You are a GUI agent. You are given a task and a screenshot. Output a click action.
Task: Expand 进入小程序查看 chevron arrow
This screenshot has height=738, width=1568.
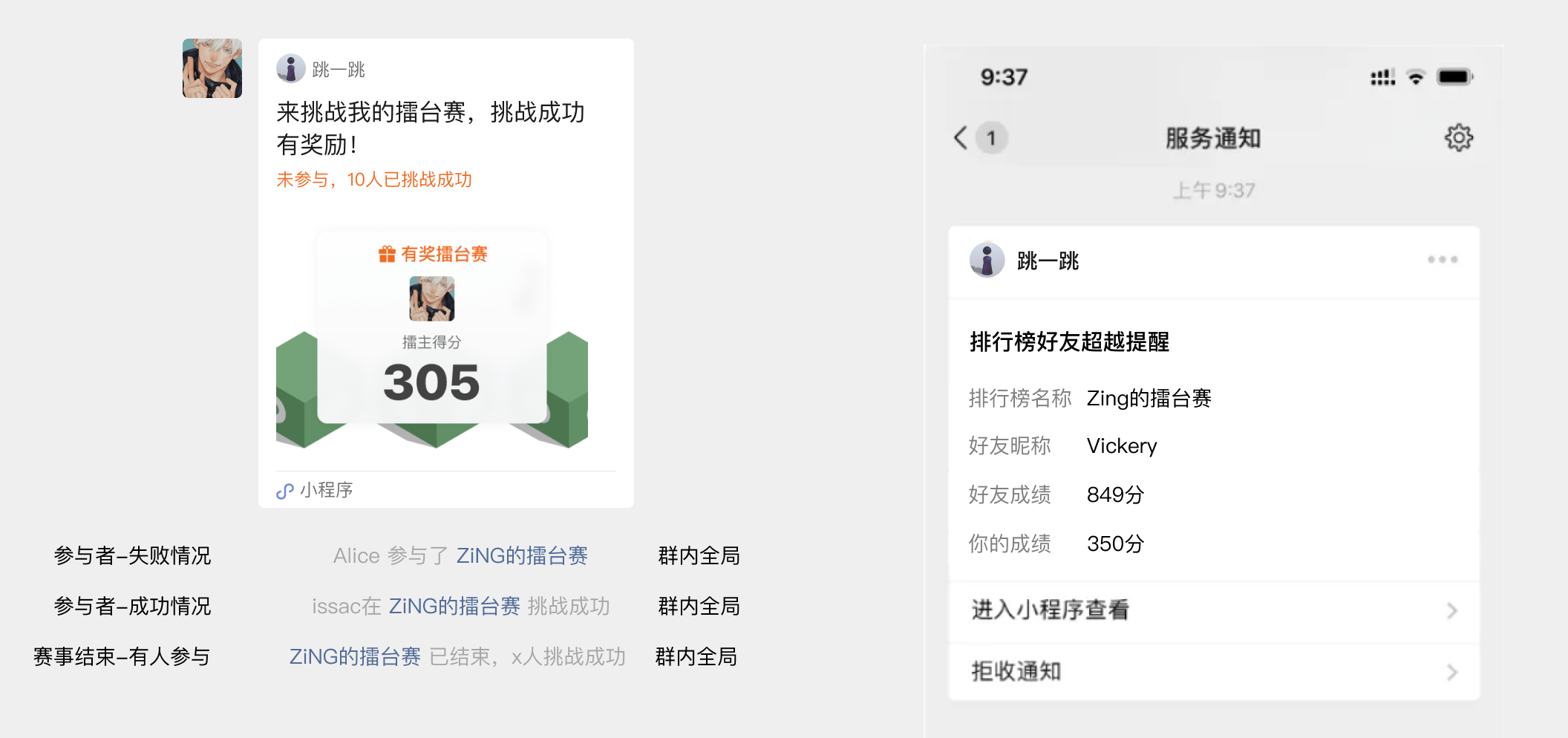(x=1451, y=611)
